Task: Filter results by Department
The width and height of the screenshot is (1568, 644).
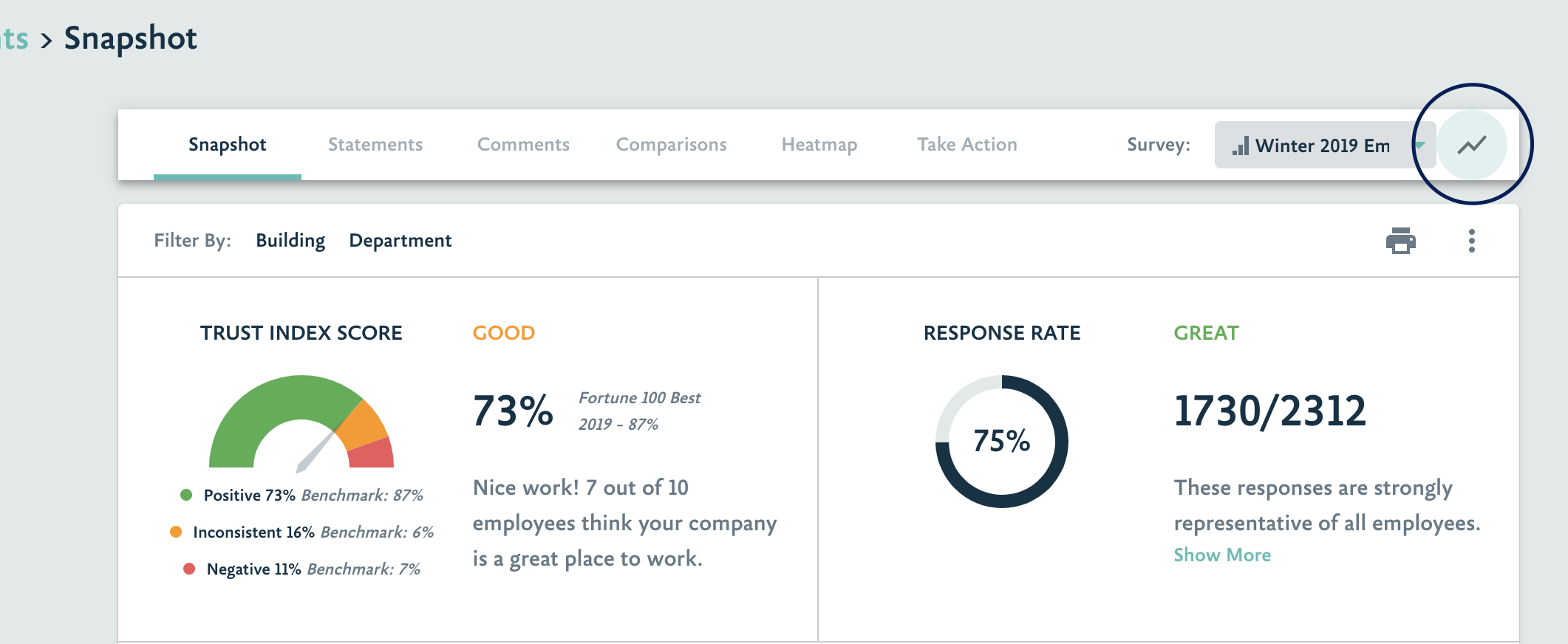Action: [x=400, y=241]
